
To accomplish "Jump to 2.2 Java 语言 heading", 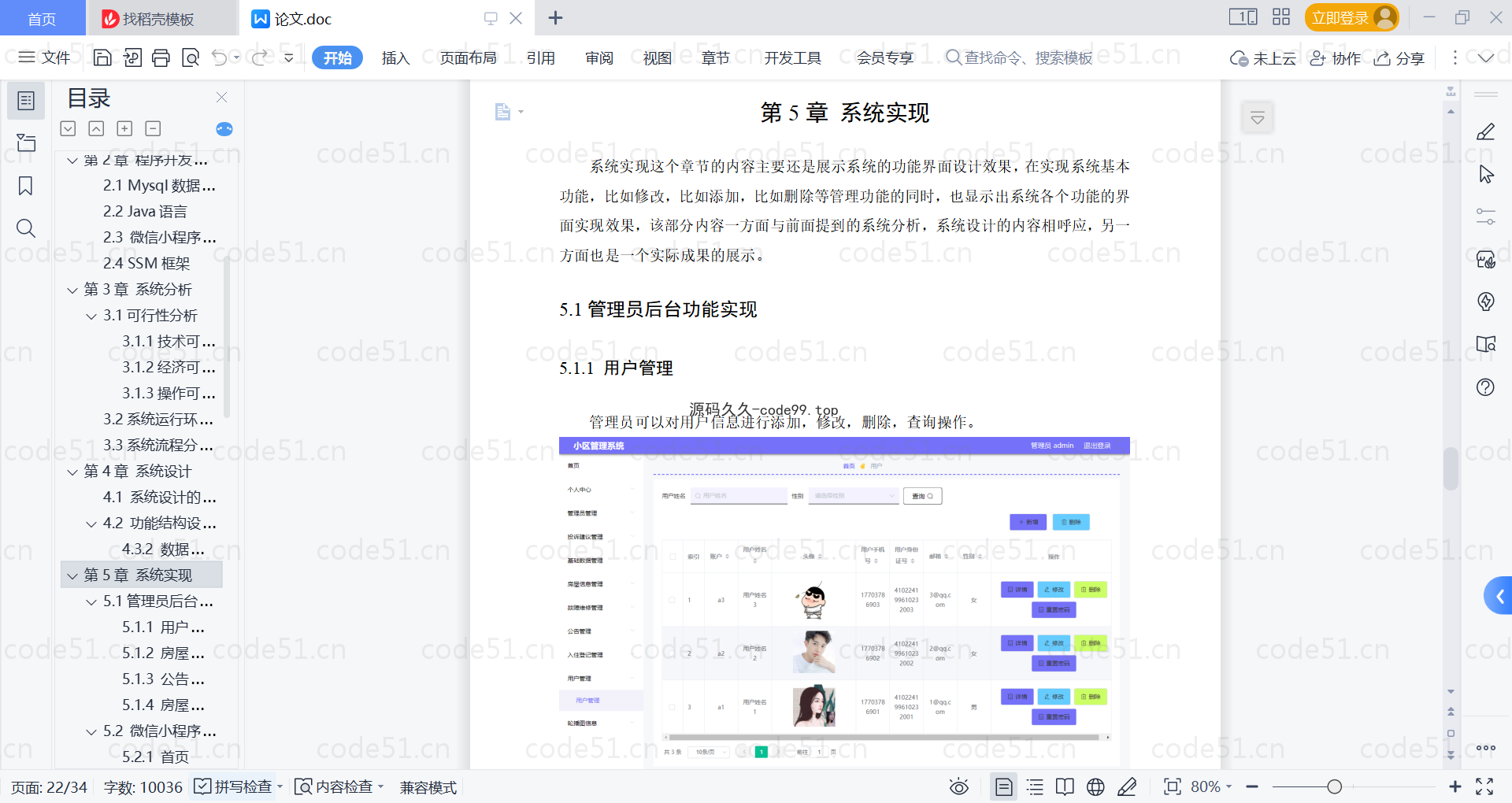I will pyautogui.click(x=146, y=212).
